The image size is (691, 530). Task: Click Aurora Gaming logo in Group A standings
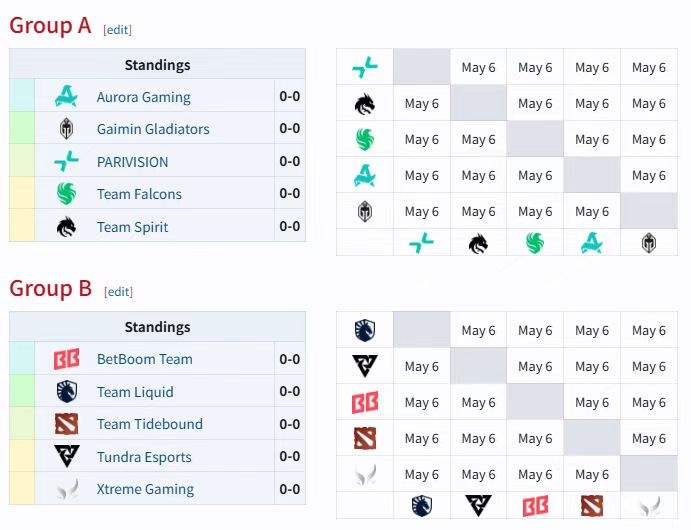click(x=66, y=96)
